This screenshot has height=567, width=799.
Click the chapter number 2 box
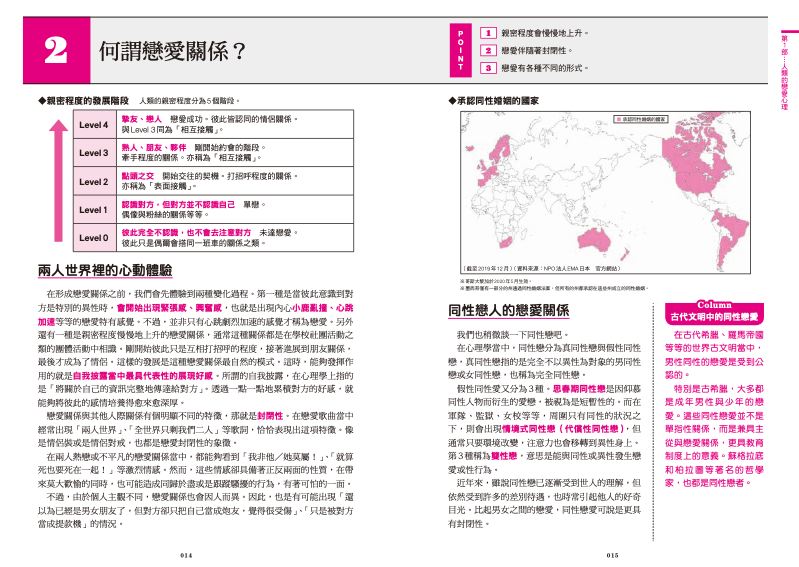57,50
